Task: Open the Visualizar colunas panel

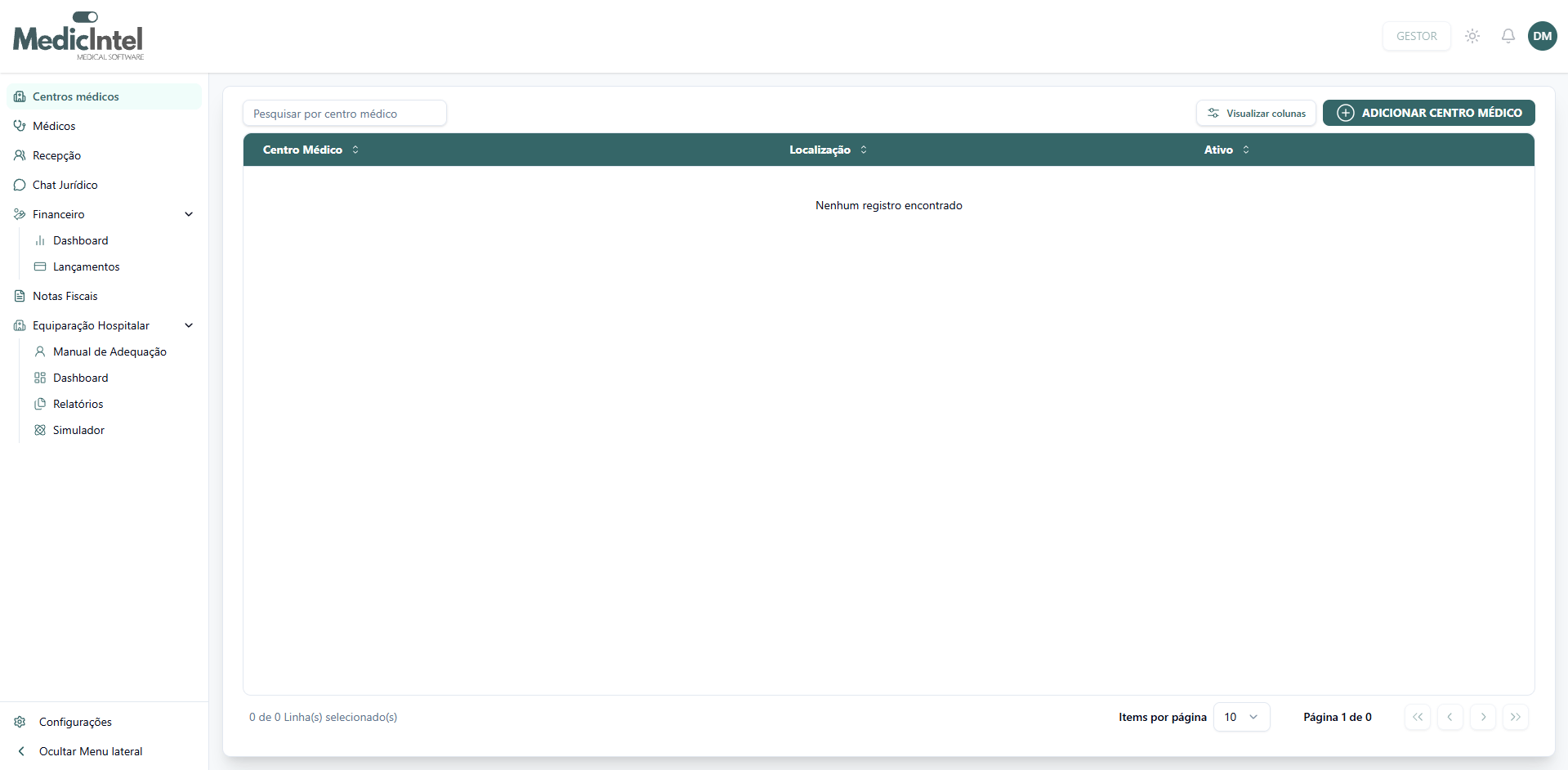Action: (1256, 113)
